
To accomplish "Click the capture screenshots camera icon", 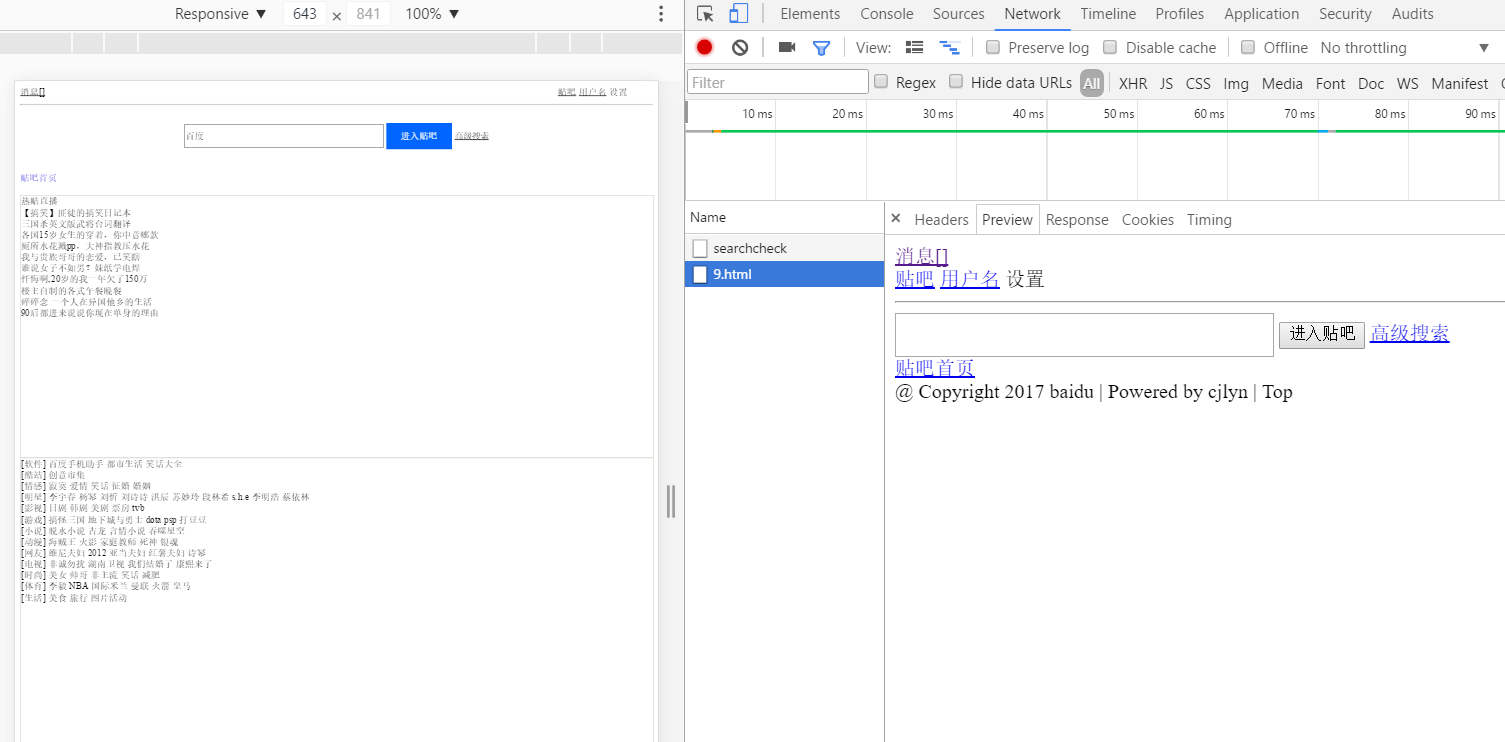I will click(x=787, y=47).
